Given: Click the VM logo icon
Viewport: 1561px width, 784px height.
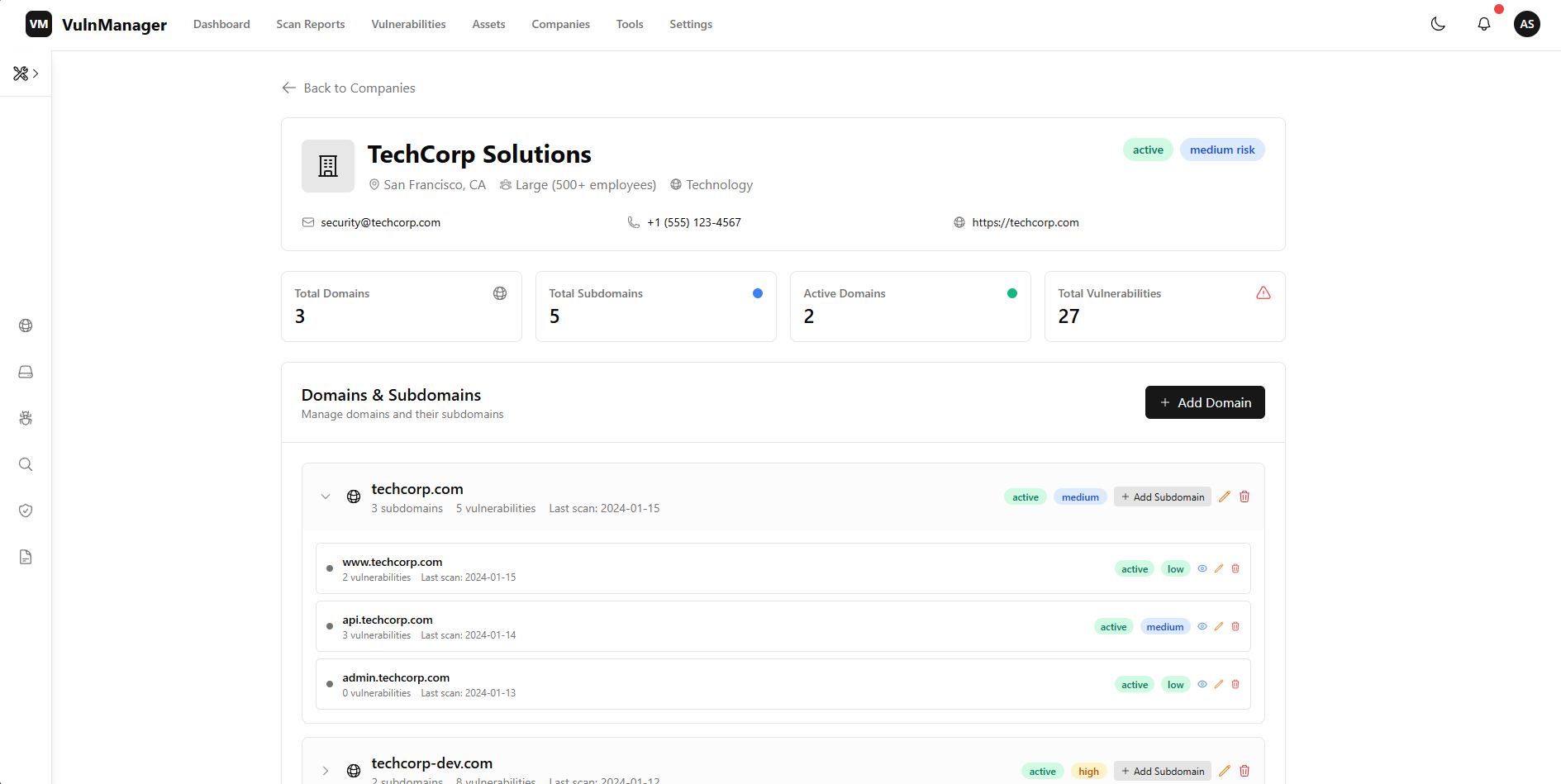Looking at the screenshot, I should [x=39, y=24].
